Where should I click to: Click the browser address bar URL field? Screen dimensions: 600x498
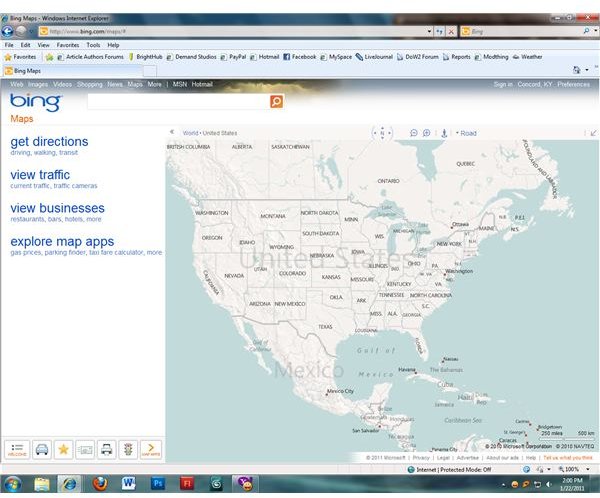pos(233,32)
